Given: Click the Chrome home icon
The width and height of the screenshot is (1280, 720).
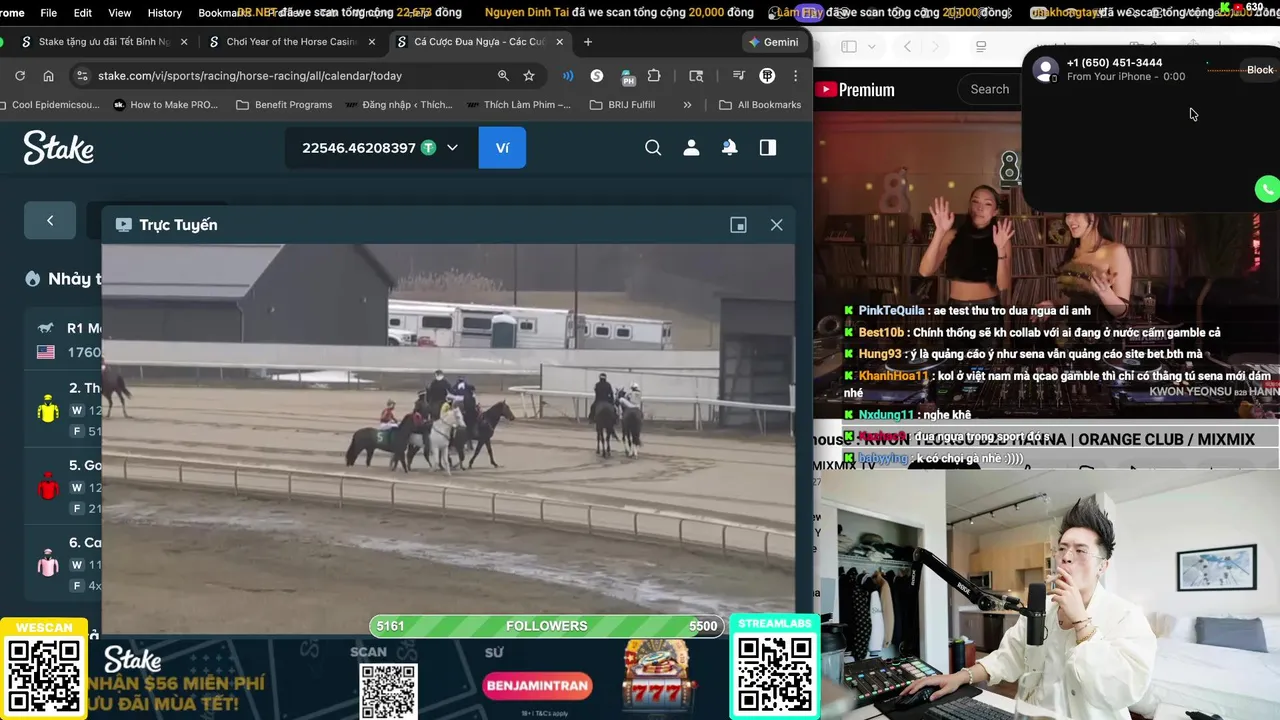Looking at the screenshot, I should [48, 76].
